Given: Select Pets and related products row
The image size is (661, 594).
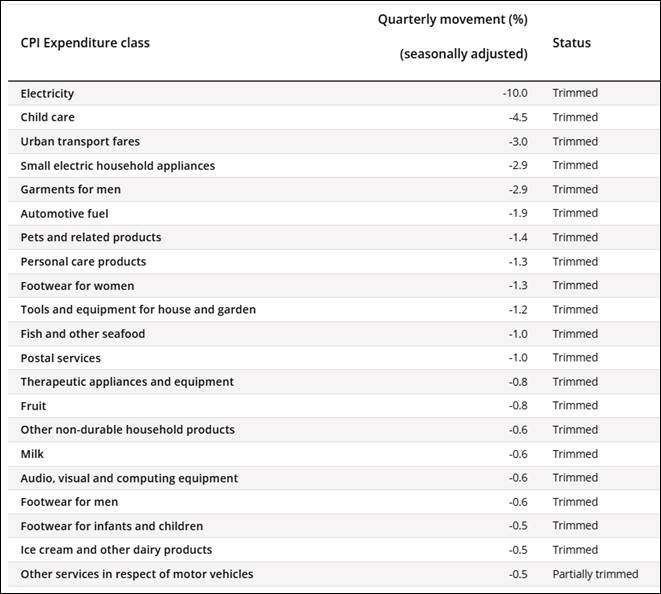Looking at the screenshot, I should point(90,237).
